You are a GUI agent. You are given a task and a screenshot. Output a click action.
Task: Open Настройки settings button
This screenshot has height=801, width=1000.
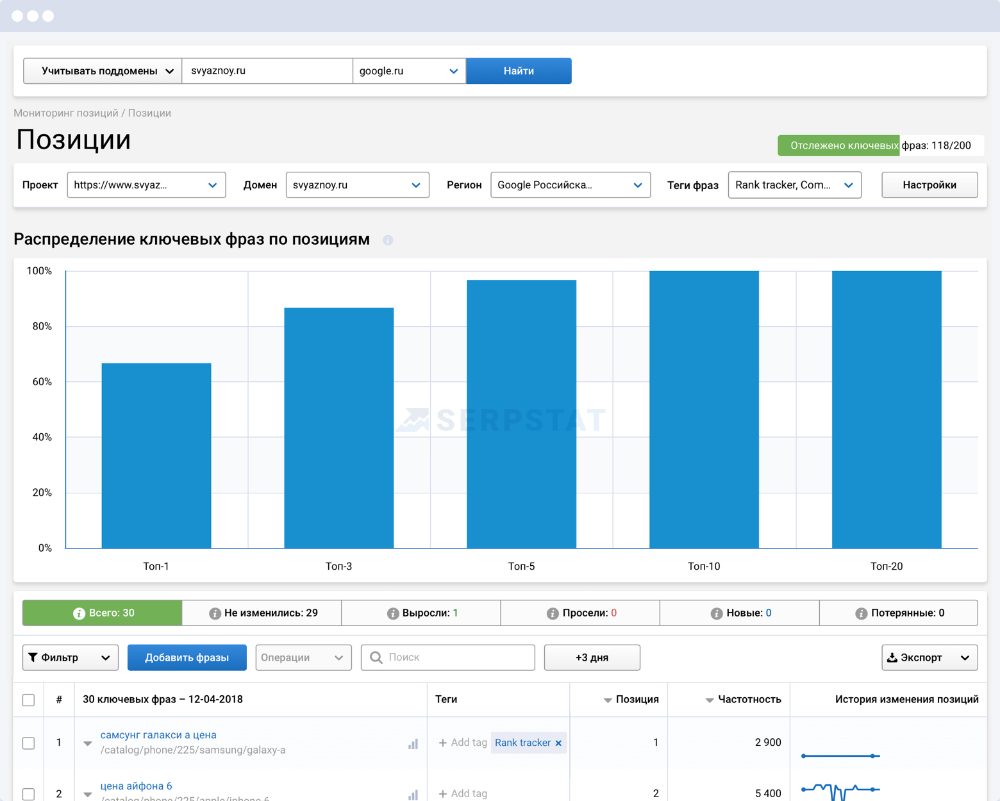(930, 185)
